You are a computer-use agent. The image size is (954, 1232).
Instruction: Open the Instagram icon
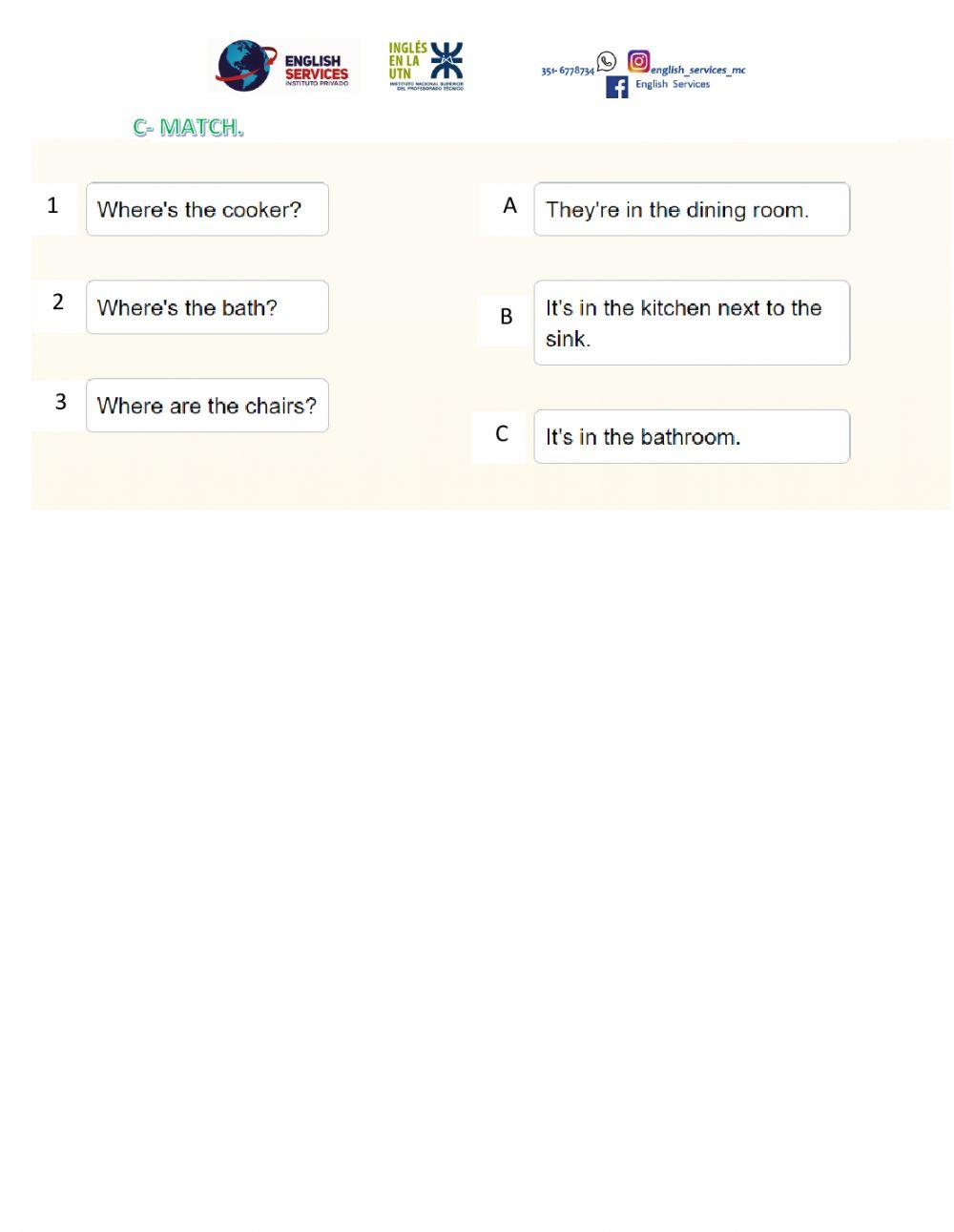[638, 62]
